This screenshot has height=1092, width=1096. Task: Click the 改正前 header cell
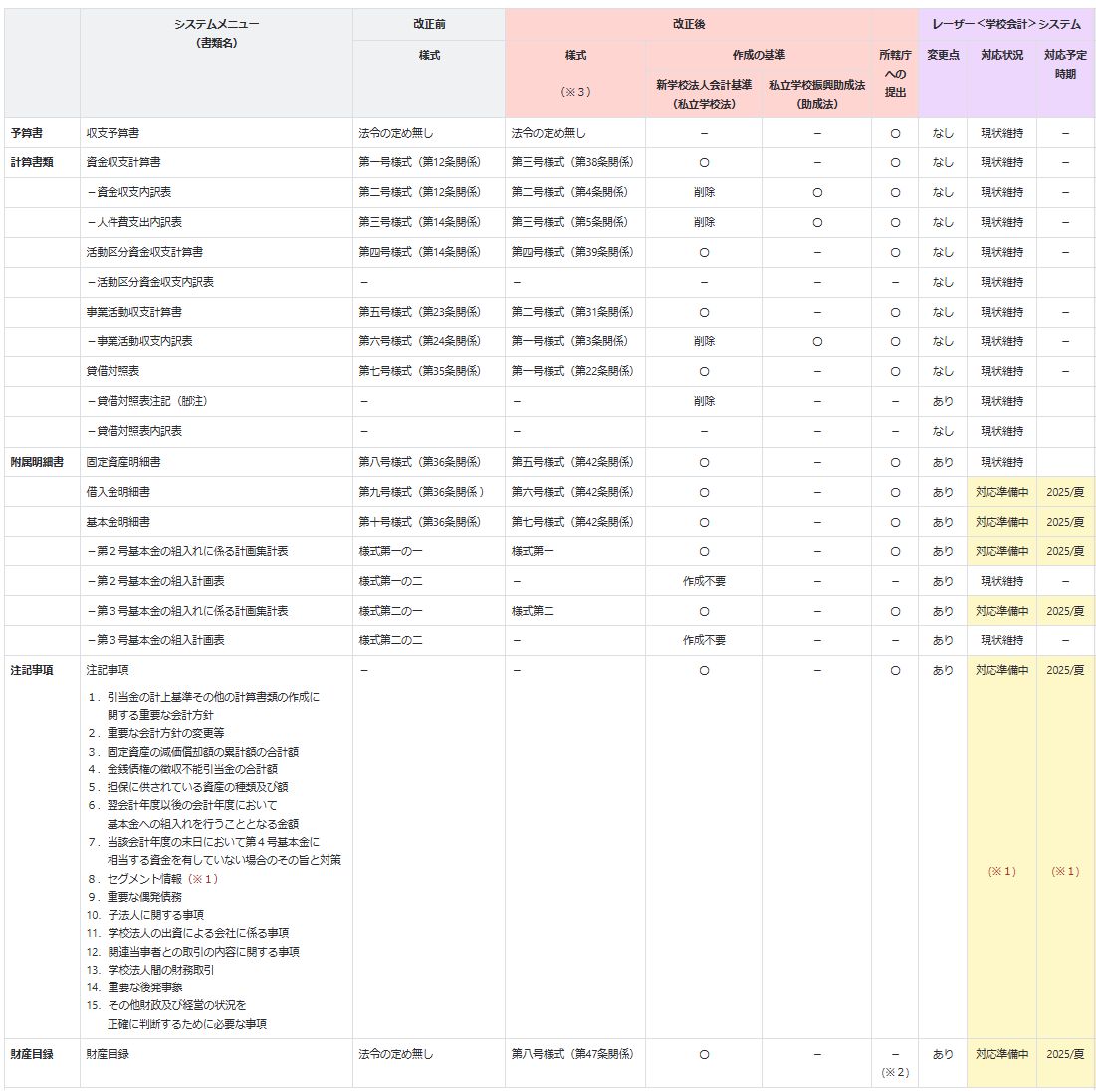tap(428, 24)
